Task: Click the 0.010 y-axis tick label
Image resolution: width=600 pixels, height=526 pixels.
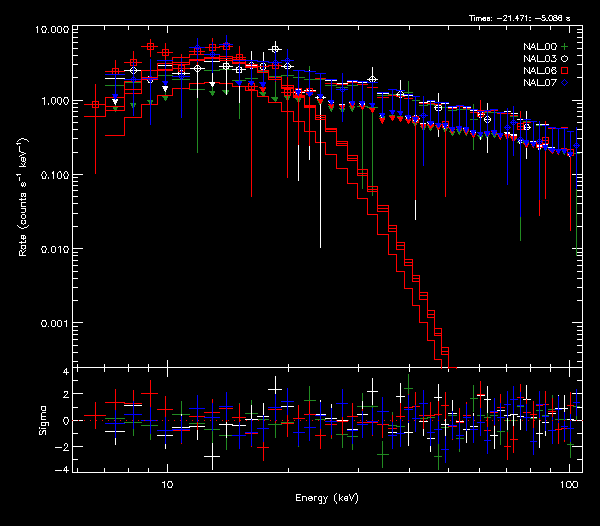Action: point(55,250)
